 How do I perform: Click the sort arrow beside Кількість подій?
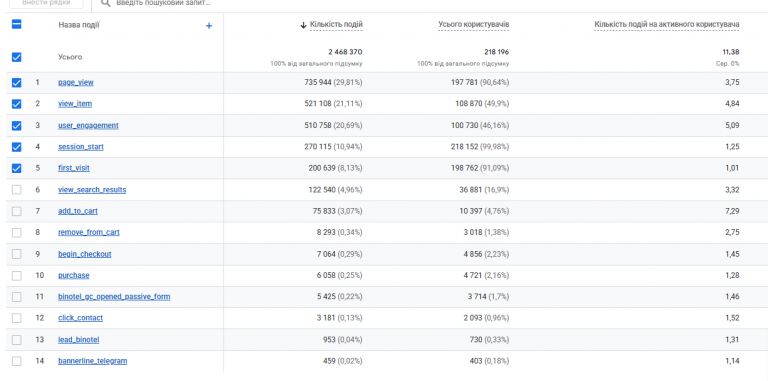[303, 25]
